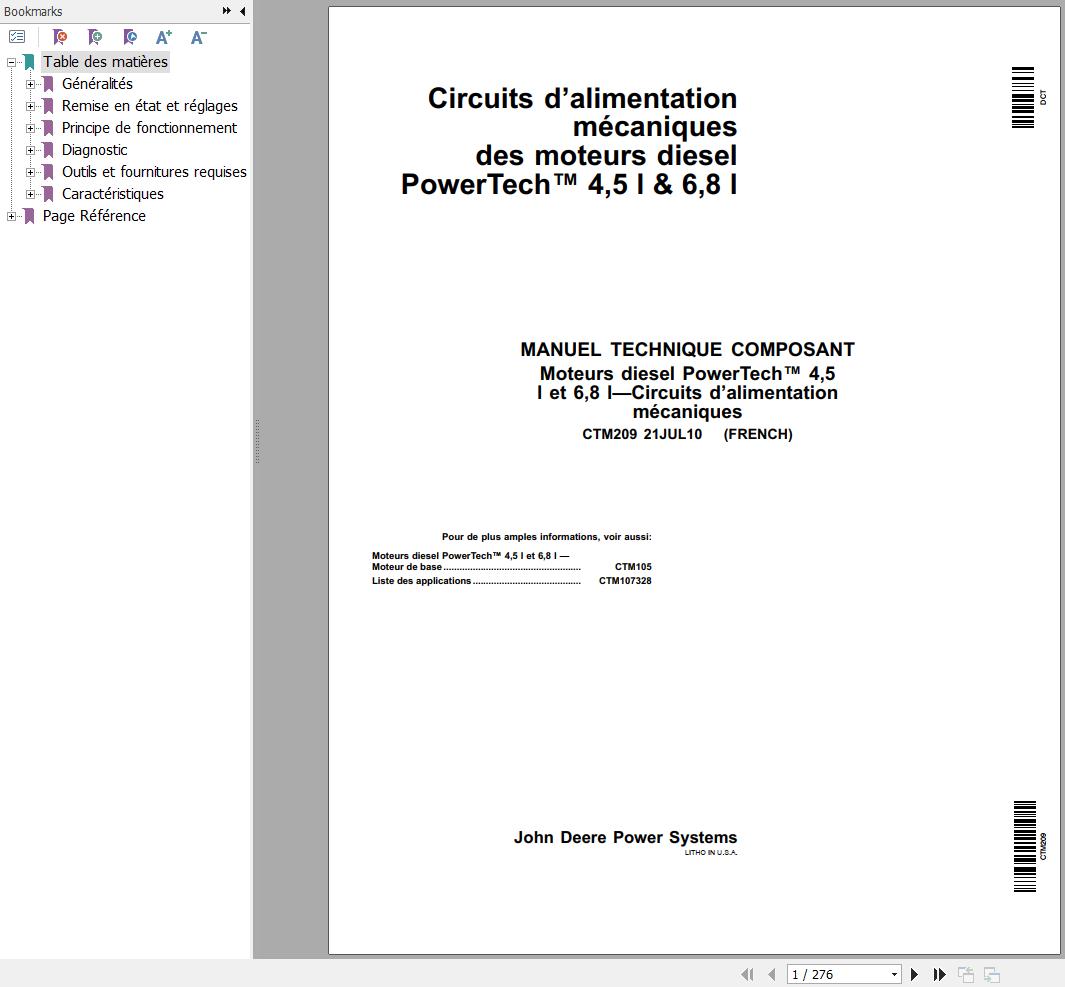Click the Bookmarks panel title
The height and width of the screenshot is (987, 1065).
[33, 11]
